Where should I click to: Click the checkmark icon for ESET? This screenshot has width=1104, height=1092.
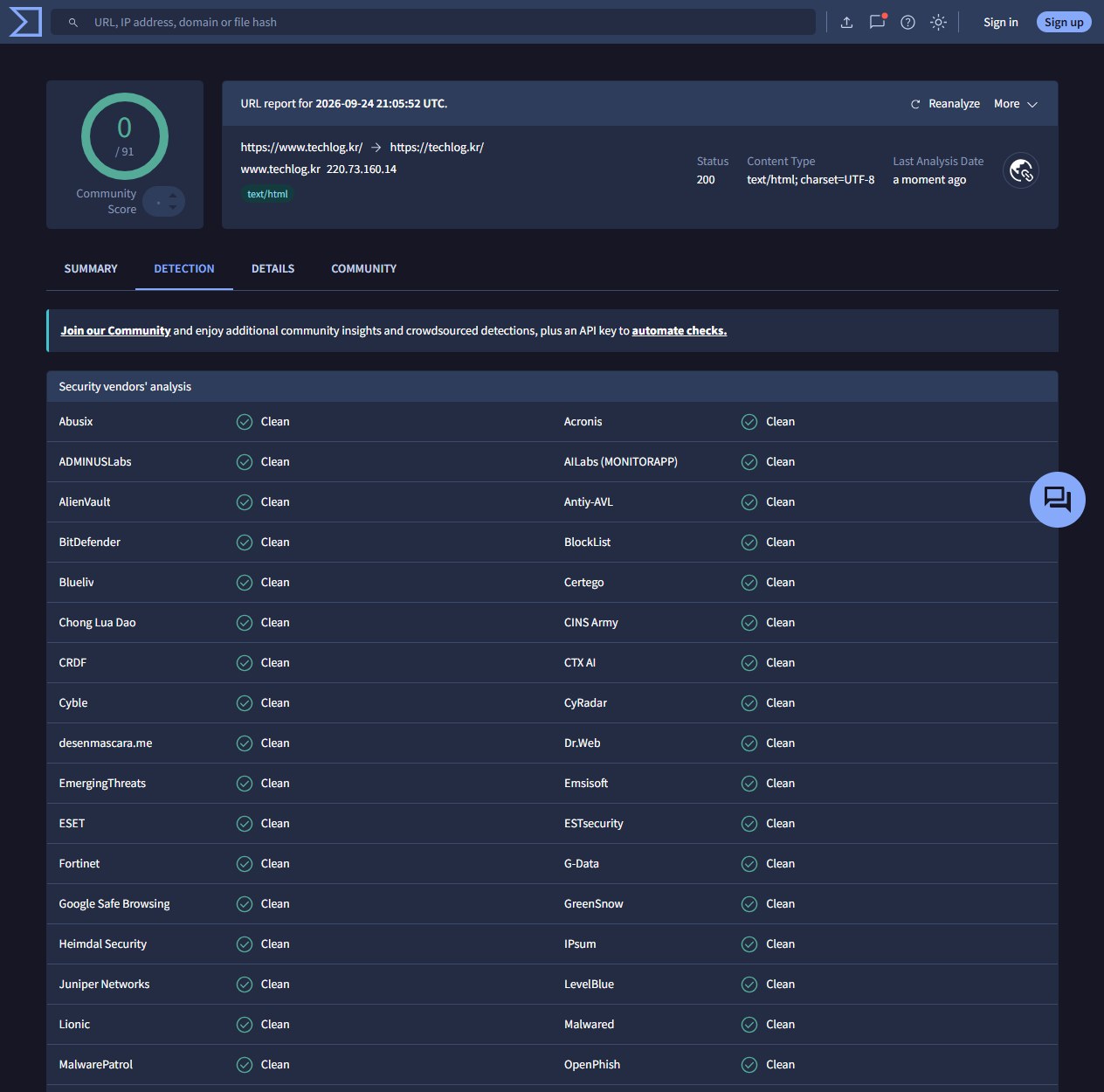(x=245, y=824)
